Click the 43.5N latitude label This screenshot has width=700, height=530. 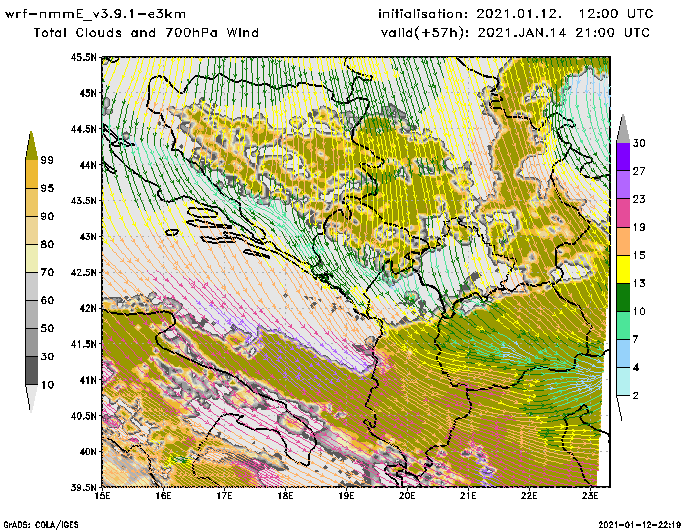tap(83, 200)
